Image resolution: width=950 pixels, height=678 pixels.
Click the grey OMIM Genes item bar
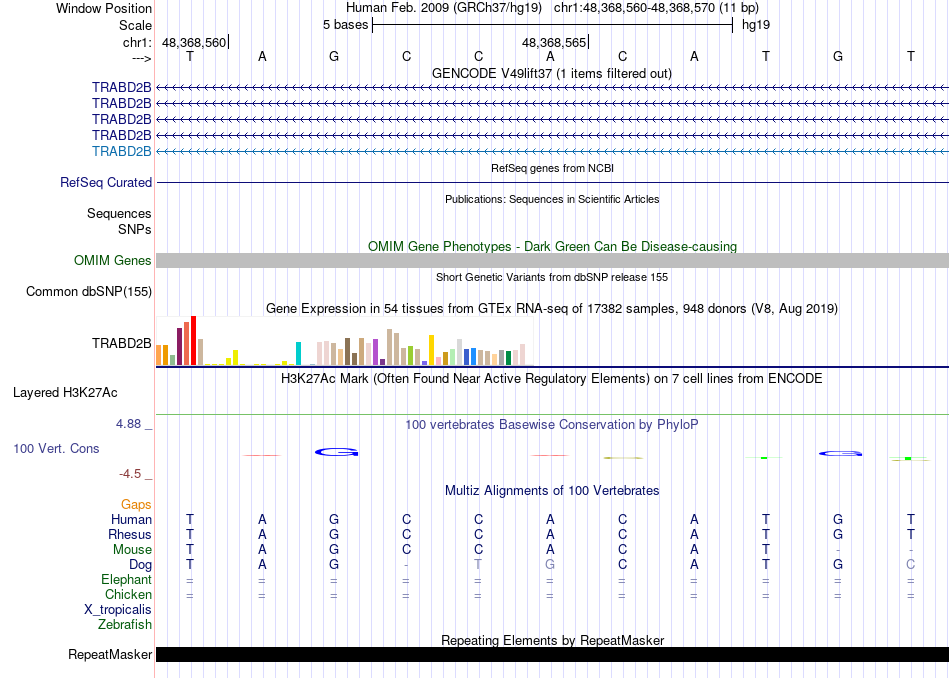point(552,261)
